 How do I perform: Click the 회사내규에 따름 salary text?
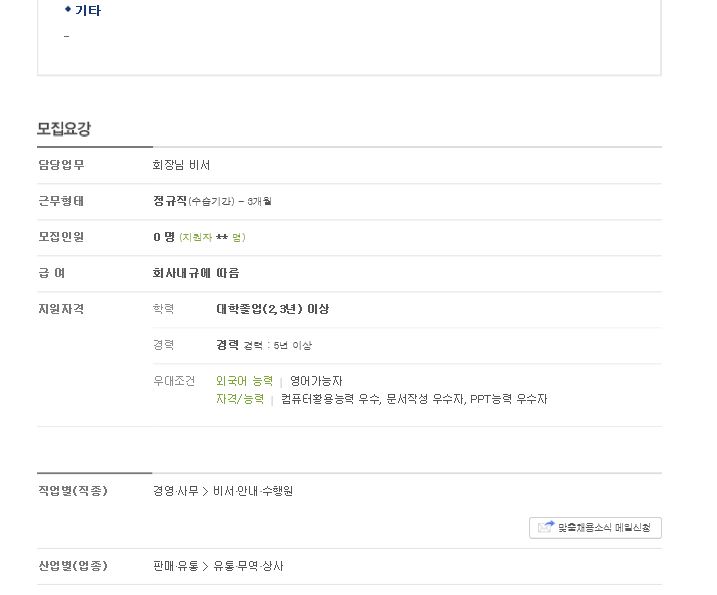coord(196,273)
